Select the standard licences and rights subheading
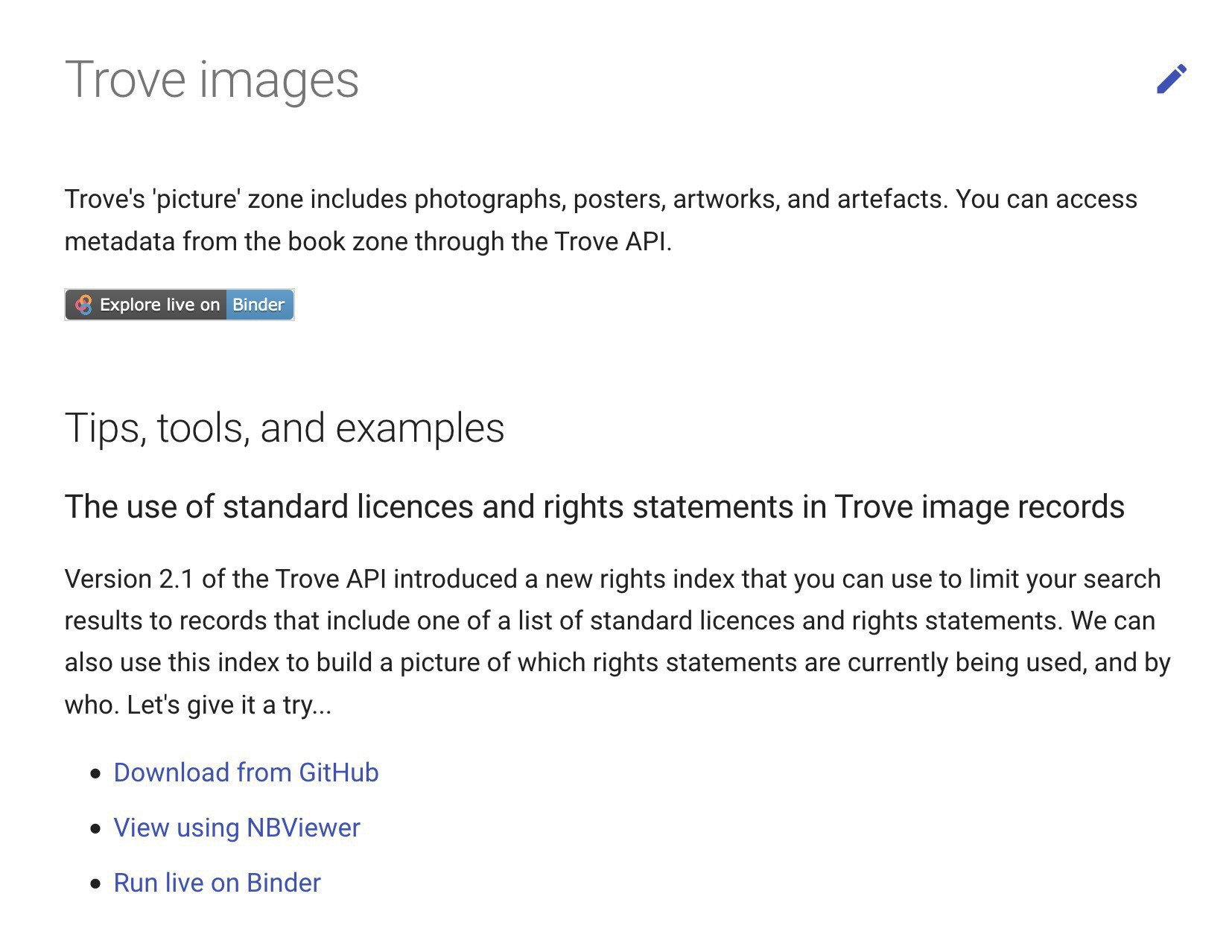This screenshot has width=1232, height=952. (x=594, y=507)
